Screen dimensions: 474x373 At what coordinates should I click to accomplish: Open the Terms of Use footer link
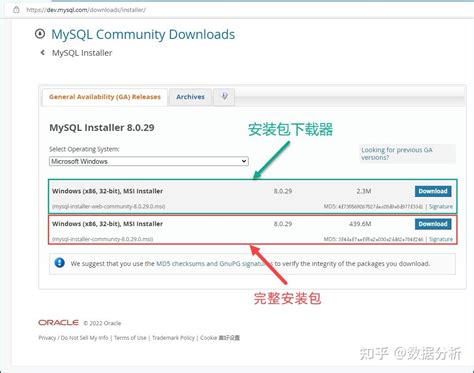coord(130,338)
